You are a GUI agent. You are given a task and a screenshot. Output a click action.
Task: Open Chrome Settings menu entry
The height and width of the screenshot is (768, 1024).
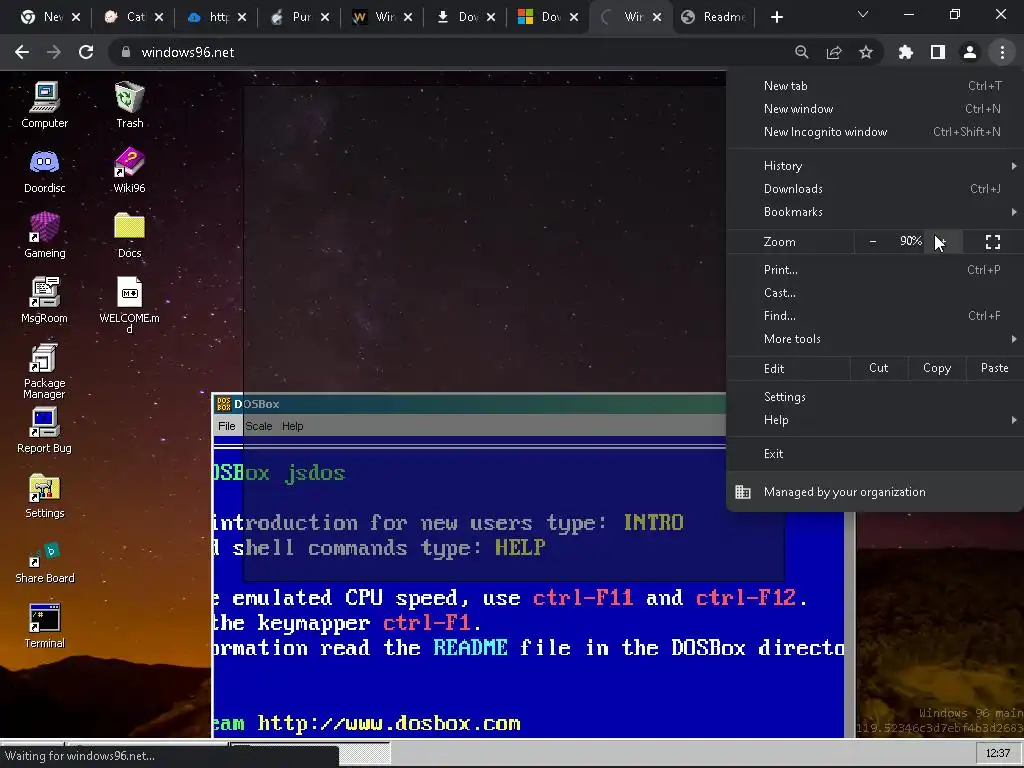coord(875,397)
